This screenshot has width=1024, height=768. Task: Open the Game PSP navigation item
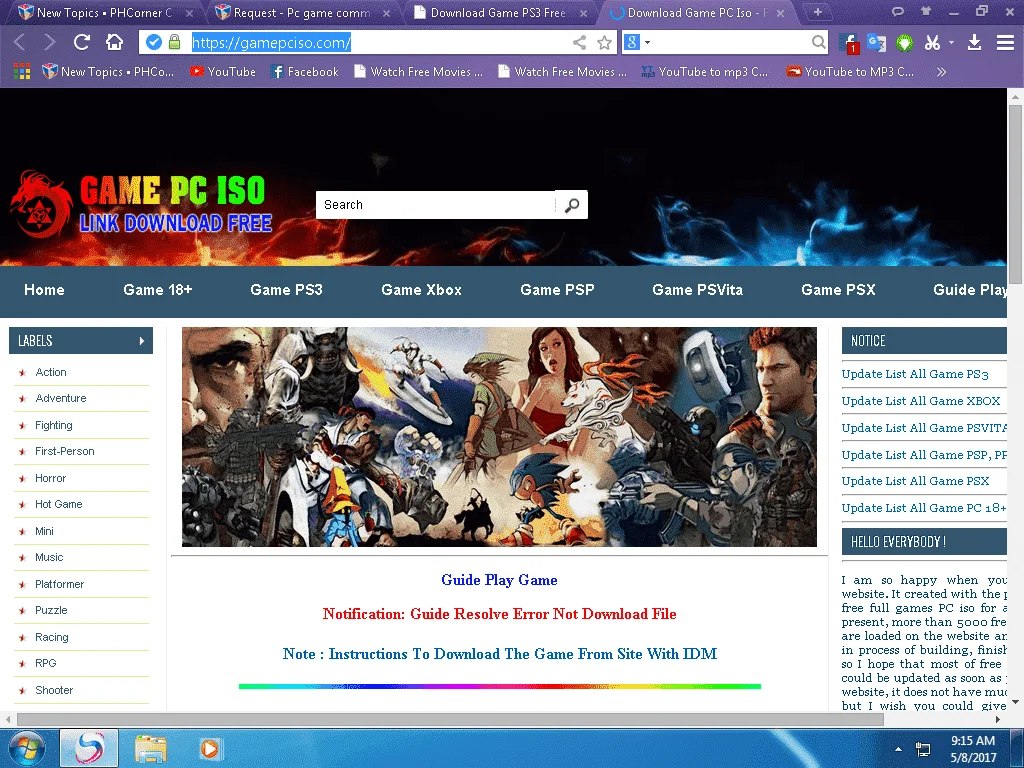pyautogui.click(x=557, y=289)
